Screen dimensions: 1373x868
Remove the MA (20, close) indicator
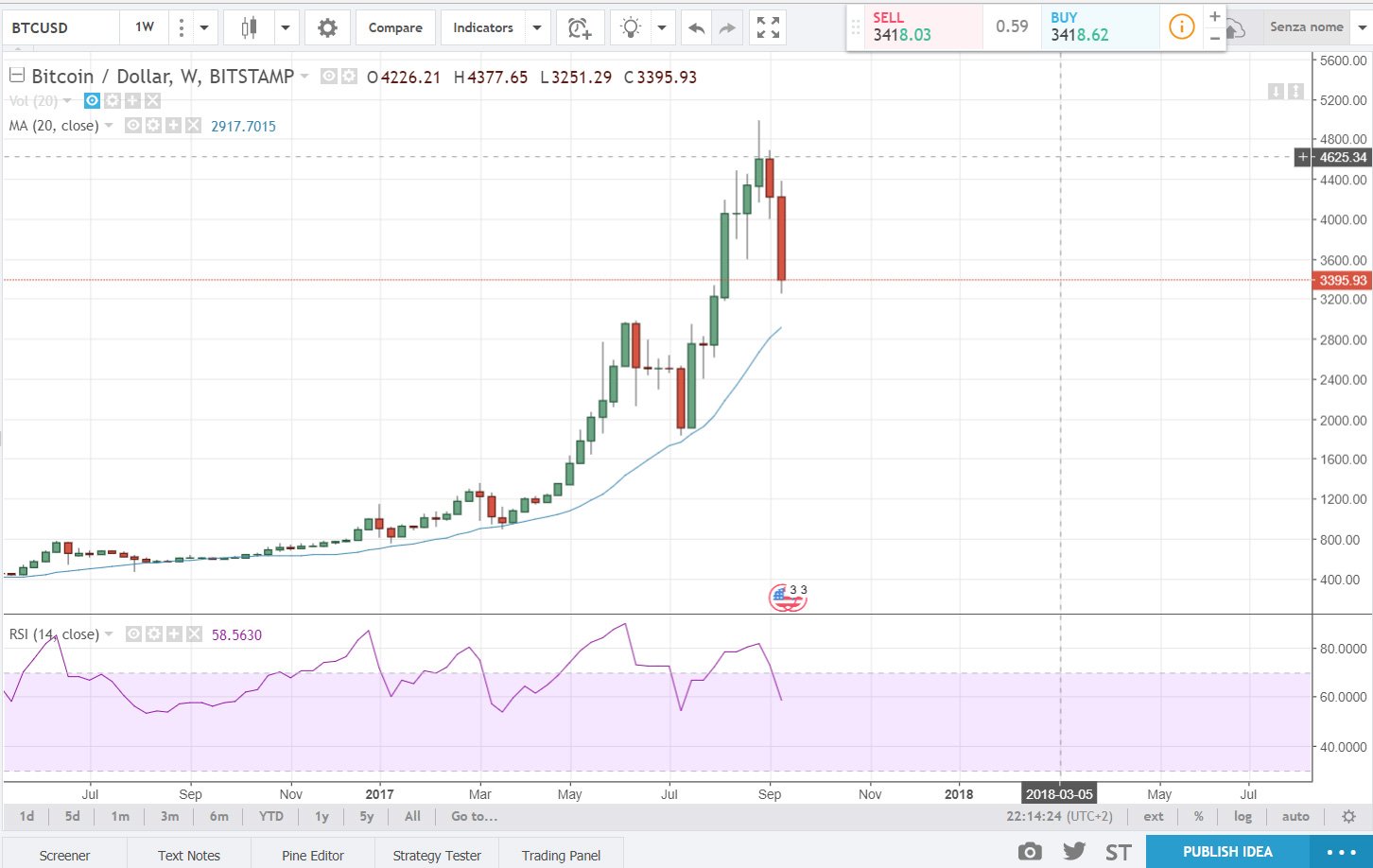pyautogui.click(x=193, y=125)
